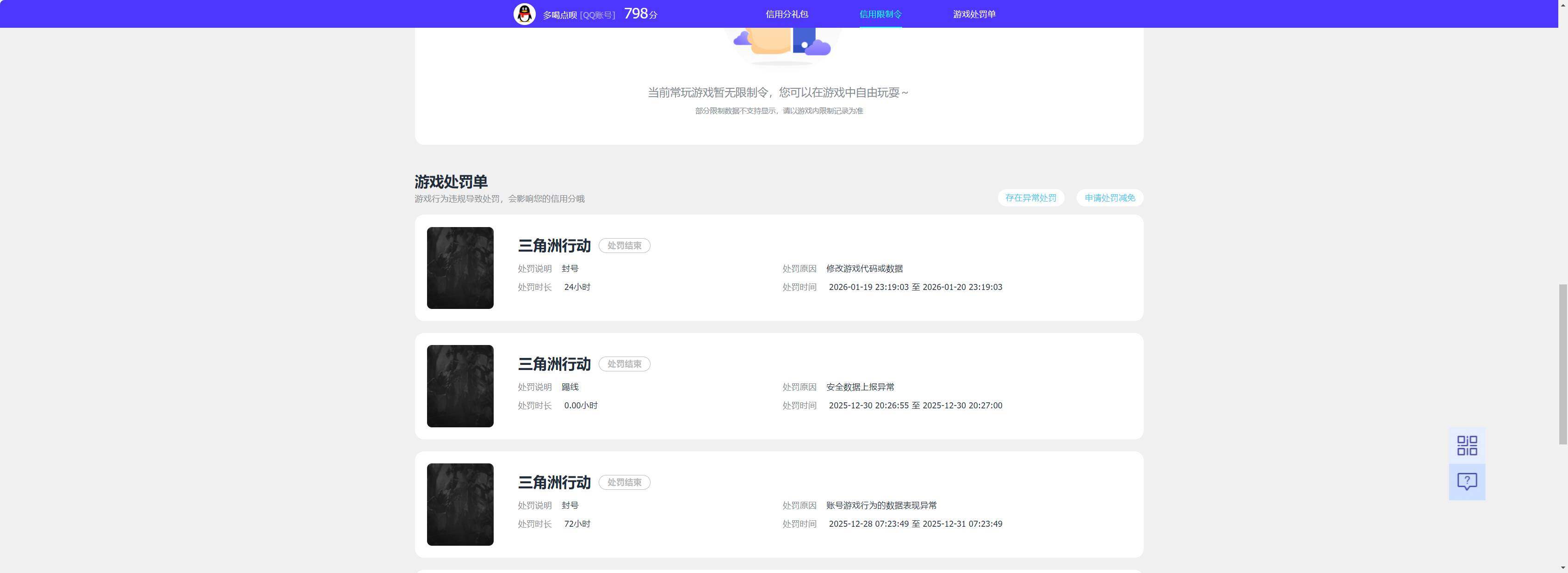The image size is (1568, 573).
Task: Click time range starting 2025-12-28 07:23:49
Action: pos(916,524)
